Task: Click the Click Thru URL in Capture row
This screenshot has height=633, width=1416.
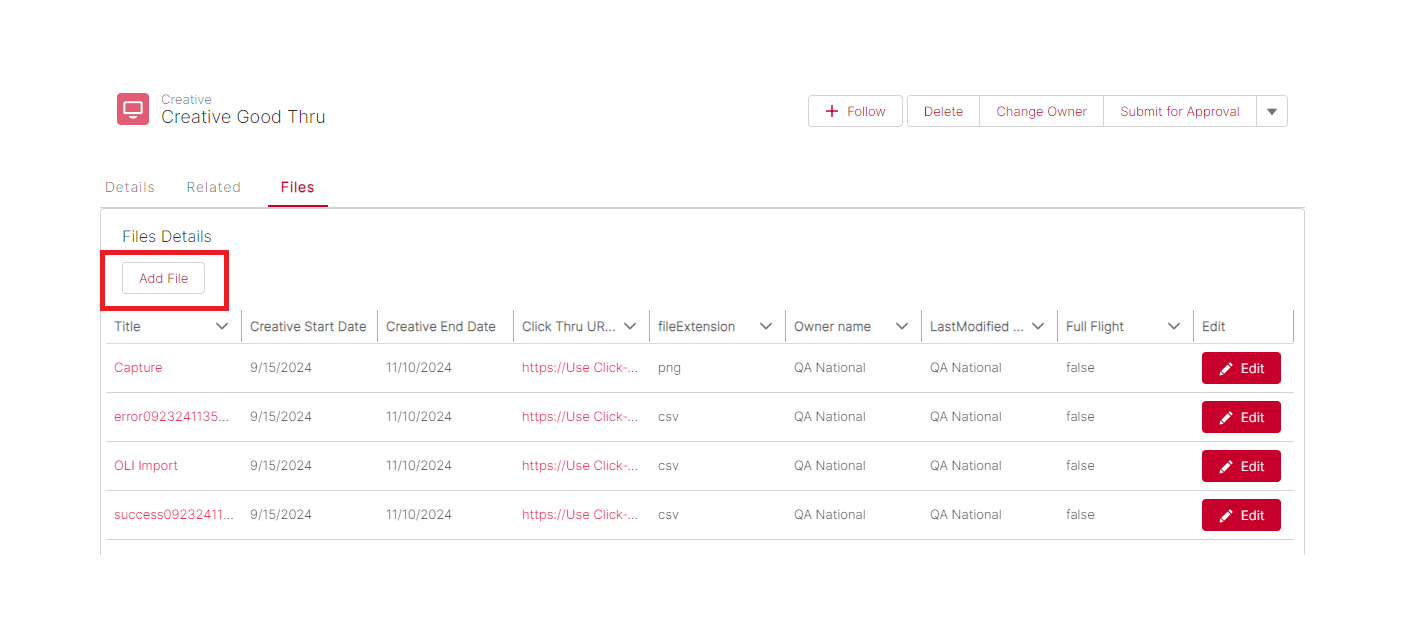Action: 580,367
